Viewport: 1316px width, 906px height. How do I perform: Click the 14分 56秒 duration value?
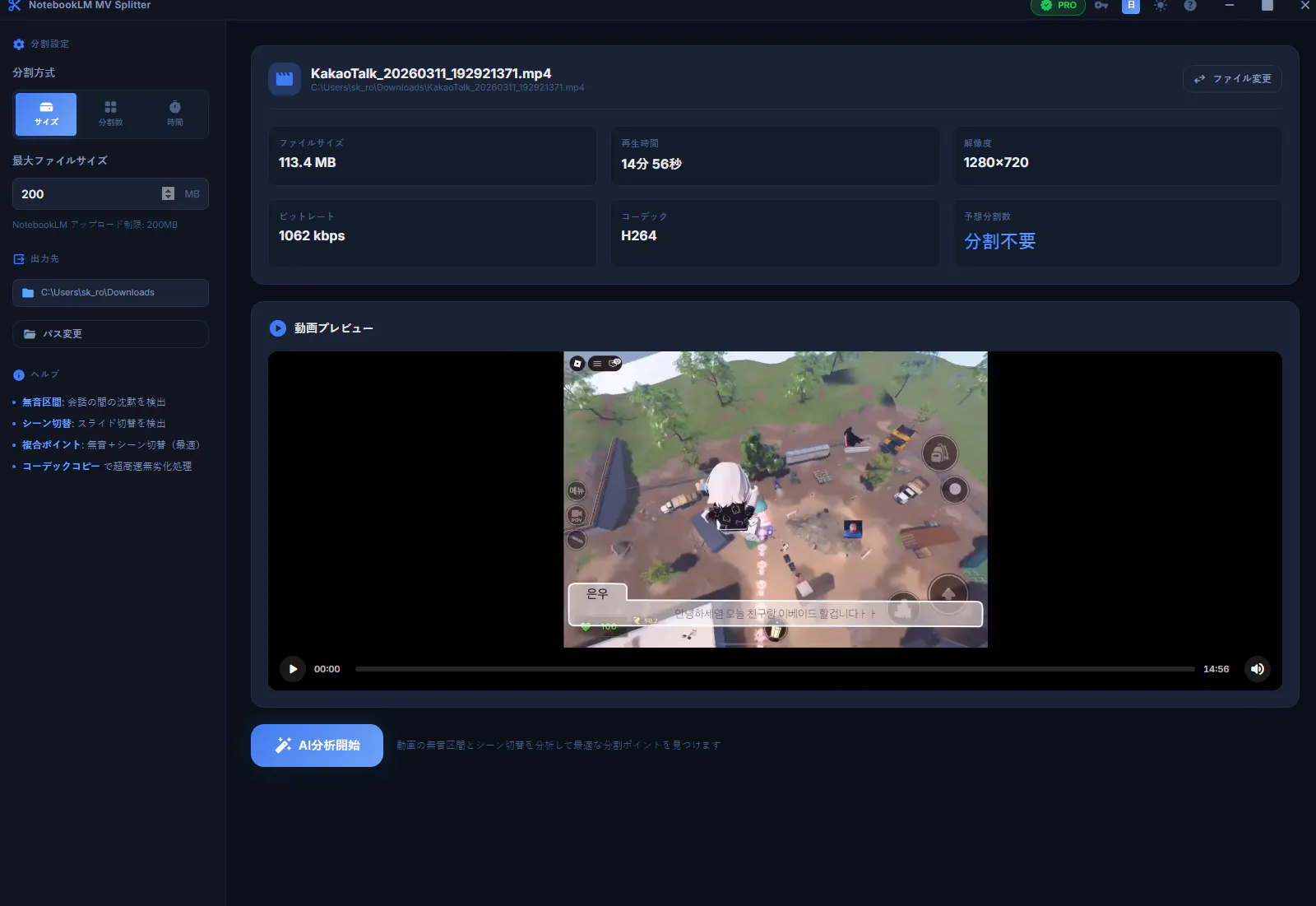651,164
